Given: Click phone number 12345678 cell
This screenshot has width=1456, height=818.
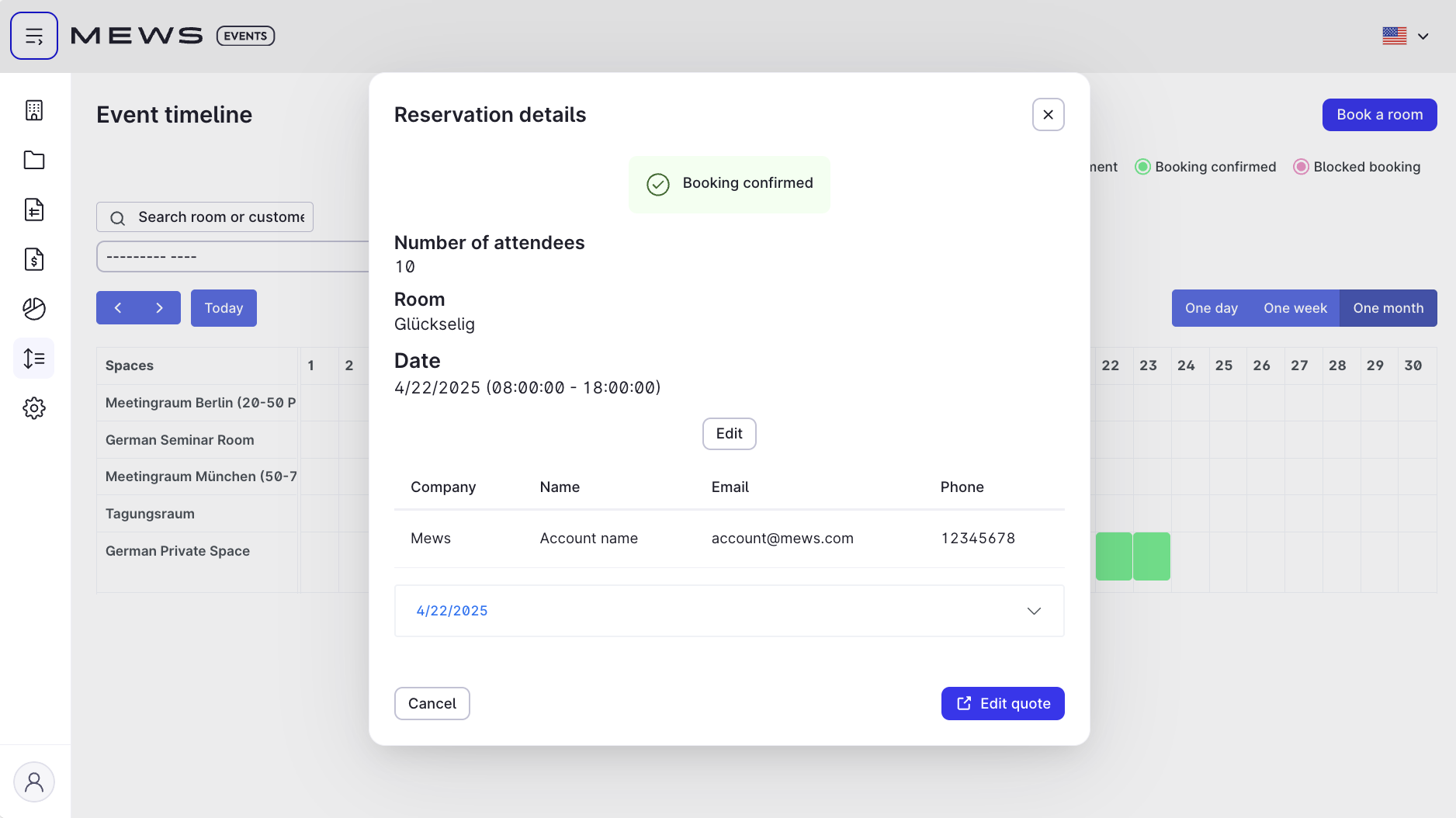Looking at the screenshot, I should tap(978, 539).
